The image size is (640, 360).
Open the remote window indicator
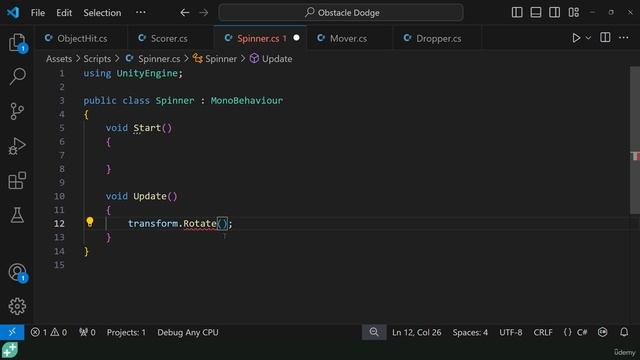click(12, 332)
